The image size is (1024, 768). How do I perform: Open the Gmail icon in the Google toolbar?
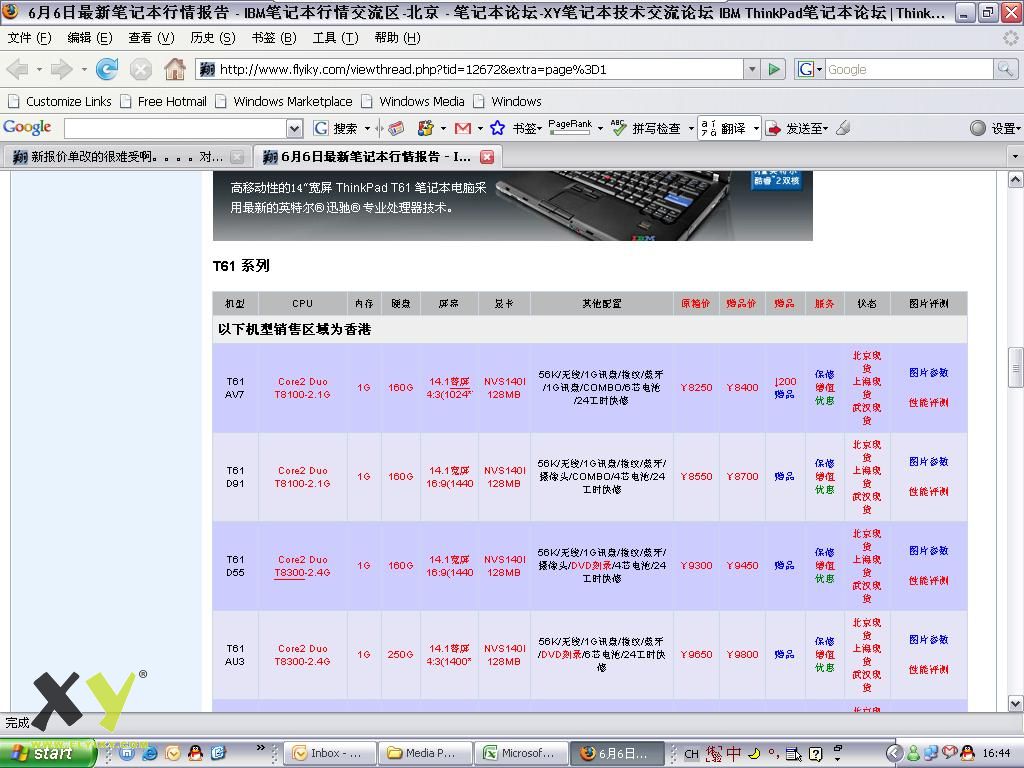pyautogui.click(x=462, y=128)
